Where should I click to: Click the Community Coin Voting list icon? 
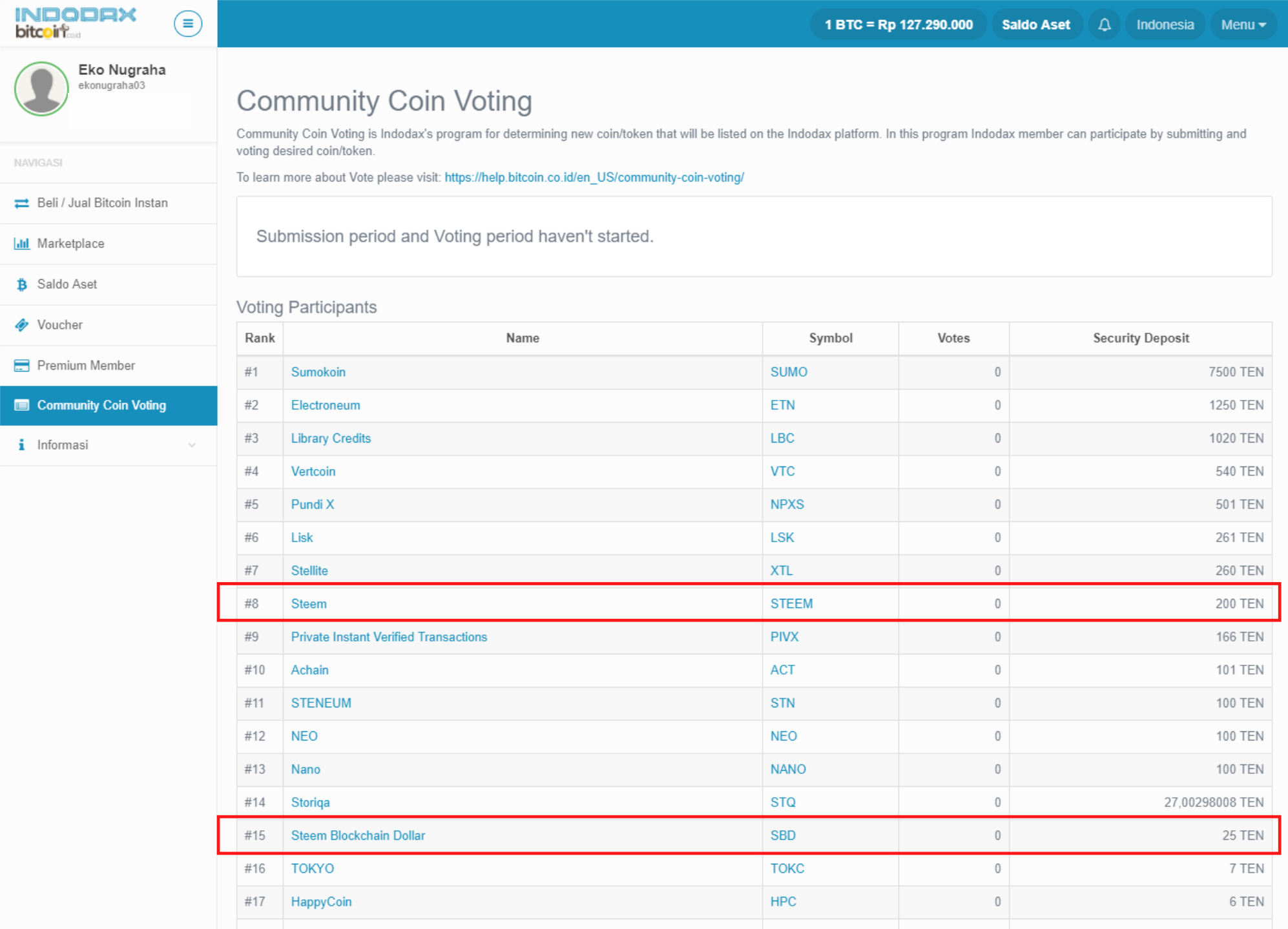(21, 405)
